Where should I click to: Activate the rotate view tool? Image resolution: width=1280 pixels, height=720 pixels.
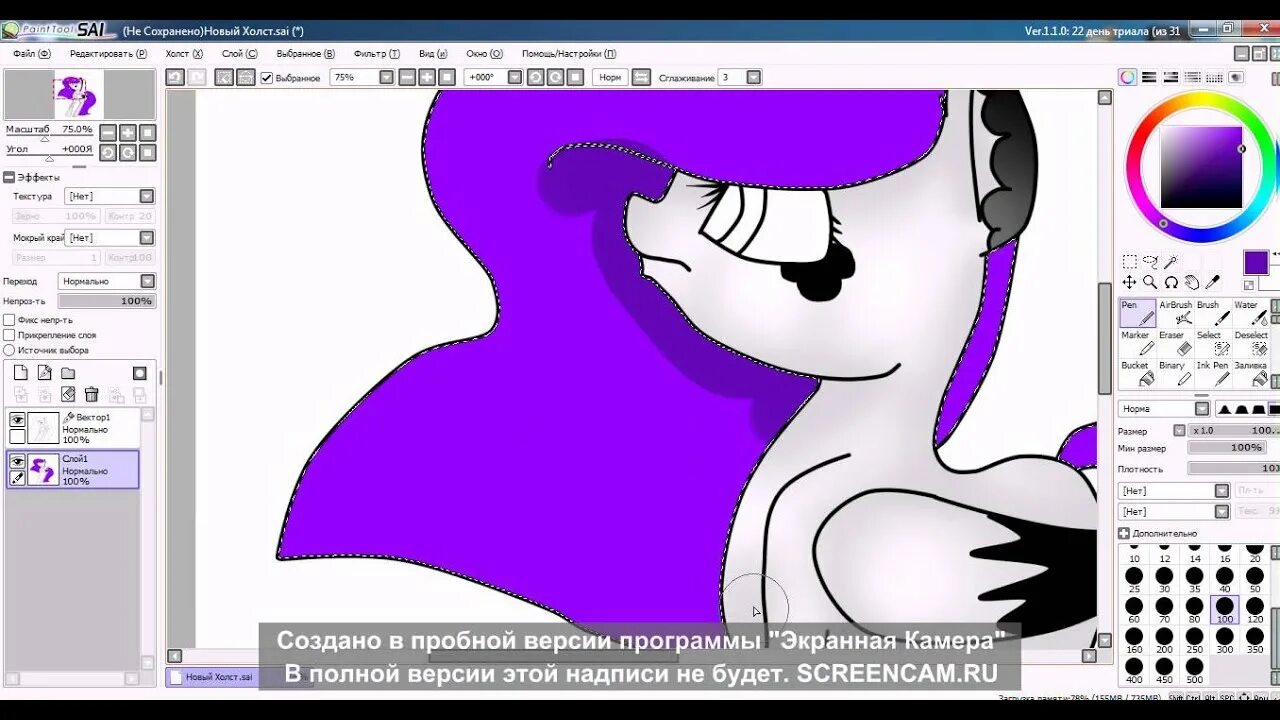1171,283
